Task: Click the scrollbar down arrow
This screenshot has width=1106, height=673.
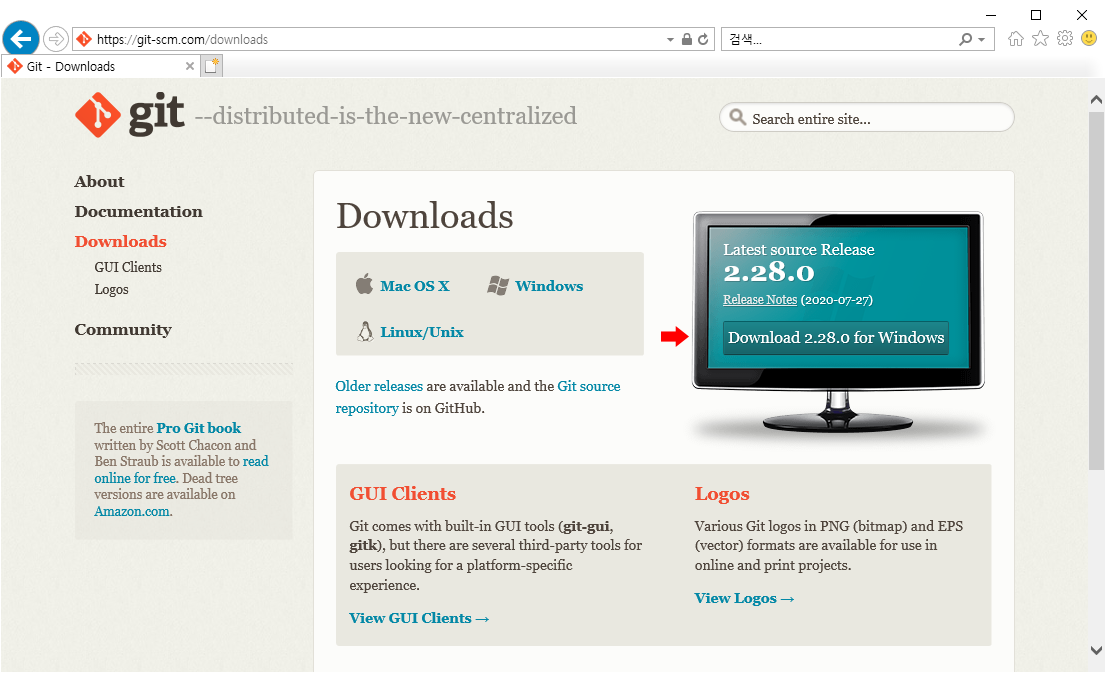Action: pos(1096,650)
